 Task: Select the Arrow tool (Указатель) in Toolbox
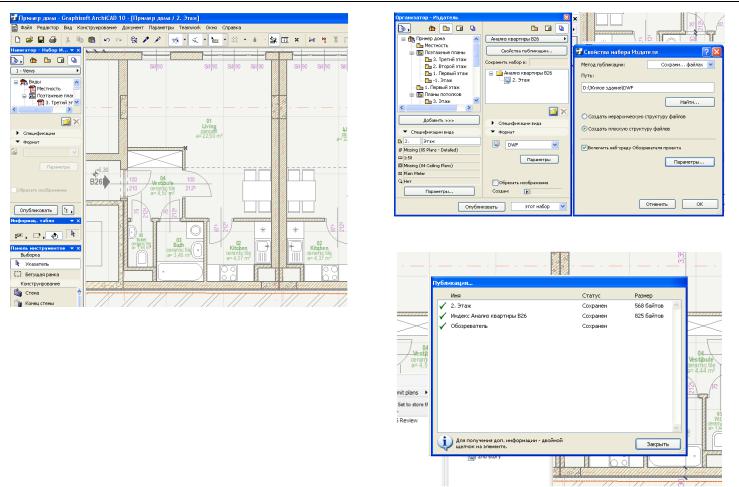coord(45,264)
